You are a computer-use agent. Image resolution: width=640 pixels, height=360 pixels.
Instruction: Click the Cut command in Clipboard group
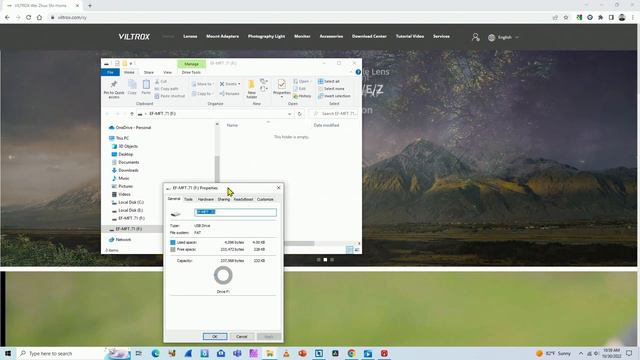pos(161,82)
